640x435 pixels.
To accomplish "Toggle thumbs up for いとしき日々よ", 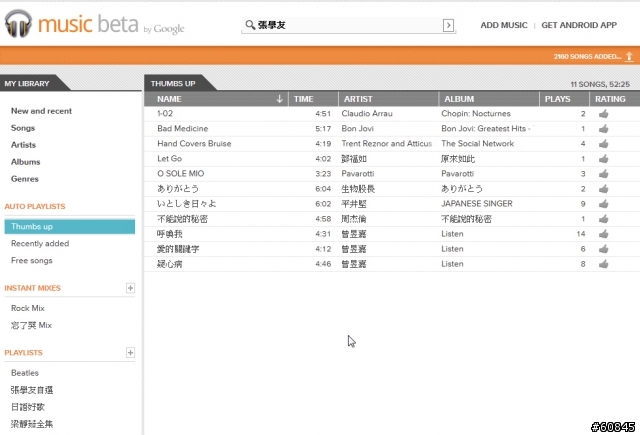I will coord(603,204).
